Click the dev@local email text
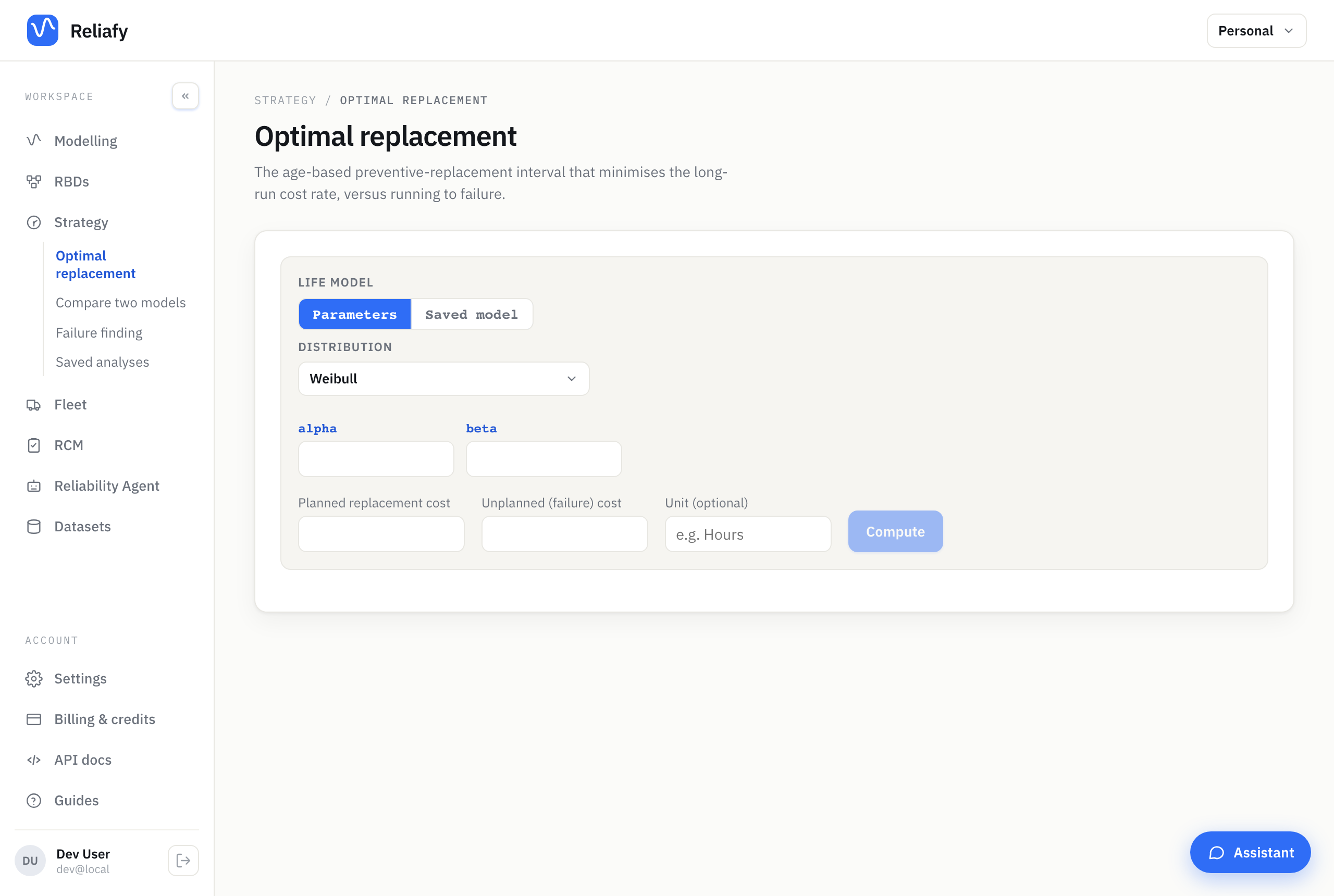This screenshot has width=1334, height=896. [83, 869]
